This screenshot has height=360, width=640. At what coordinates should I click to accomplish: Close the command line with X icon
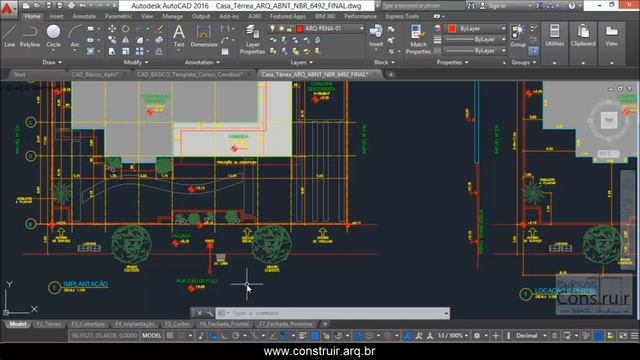tap(200, 313)
